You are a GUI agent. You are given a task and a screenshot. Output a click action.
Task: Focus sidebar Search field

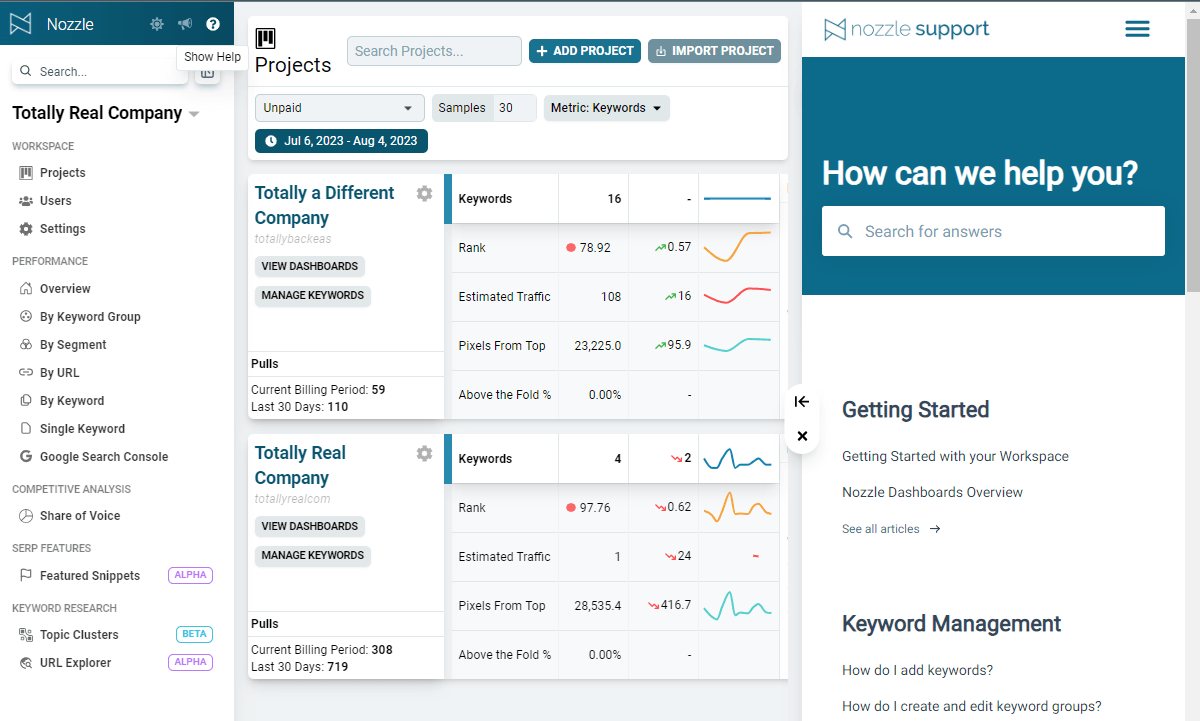click(x=100, y=72)
